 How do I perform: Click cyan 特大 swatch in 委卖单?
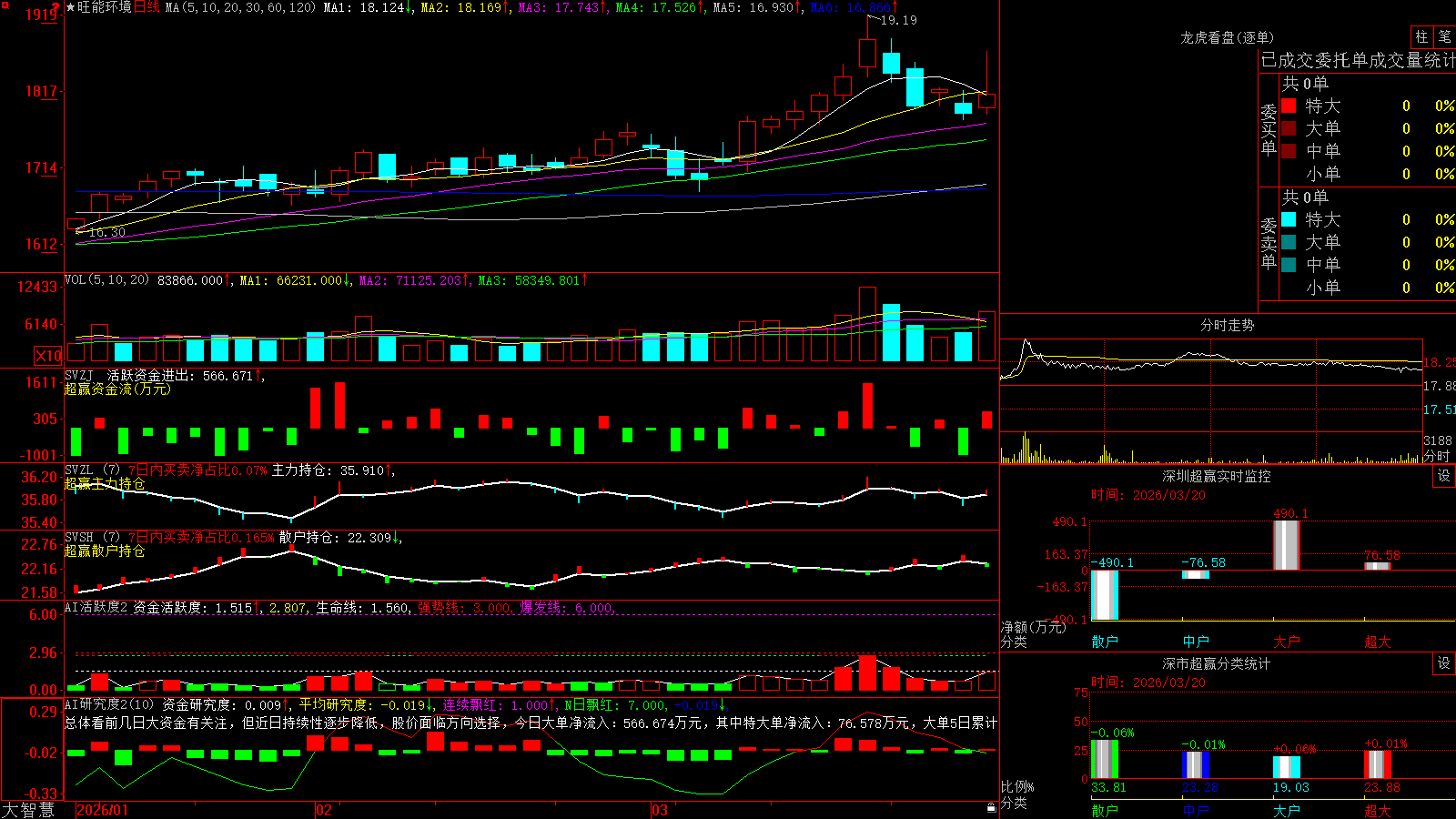click(x=1289, y=219)
